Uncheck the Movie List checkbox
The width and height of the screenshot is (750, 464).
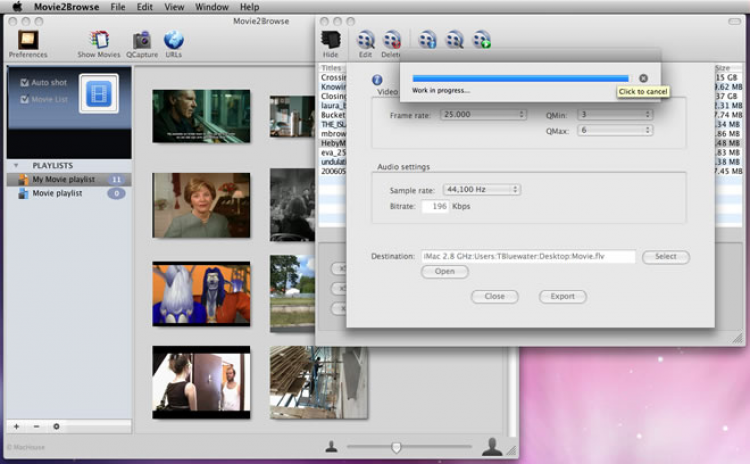(x=25, y=100)
